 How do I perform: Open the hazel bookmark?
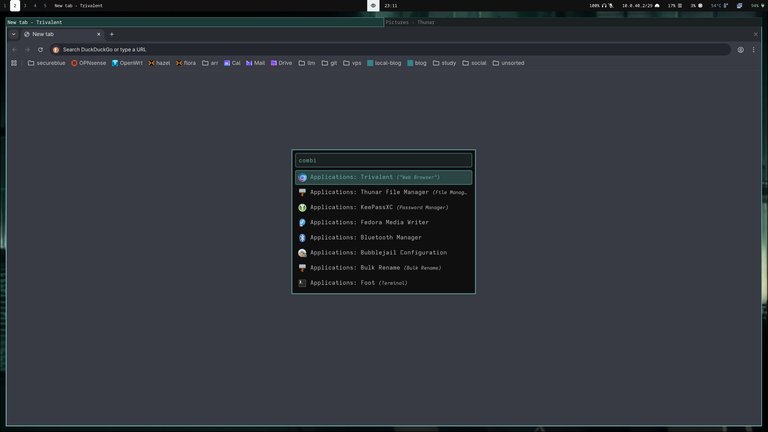(159, 63)
